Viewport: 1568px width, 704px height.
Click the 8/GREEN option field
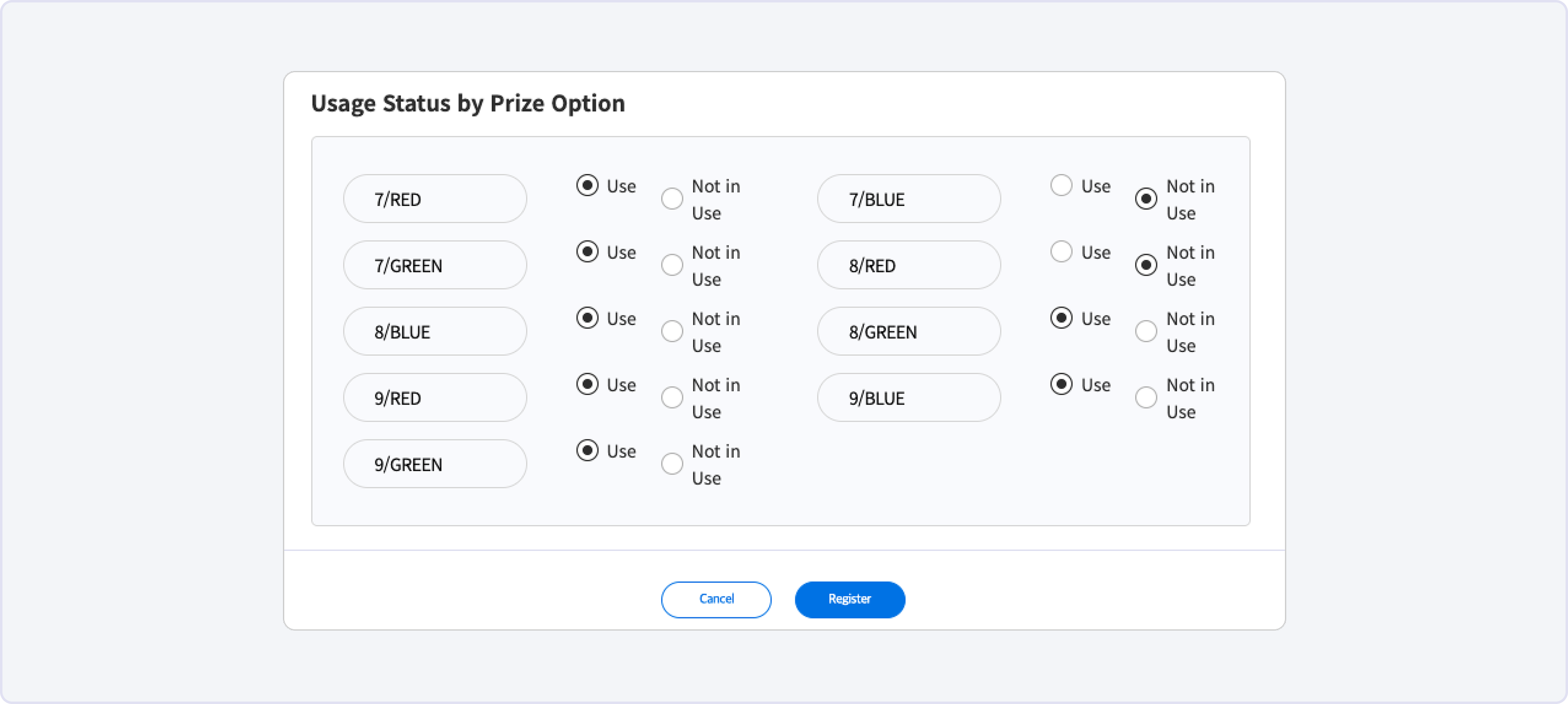click(908, 332)
